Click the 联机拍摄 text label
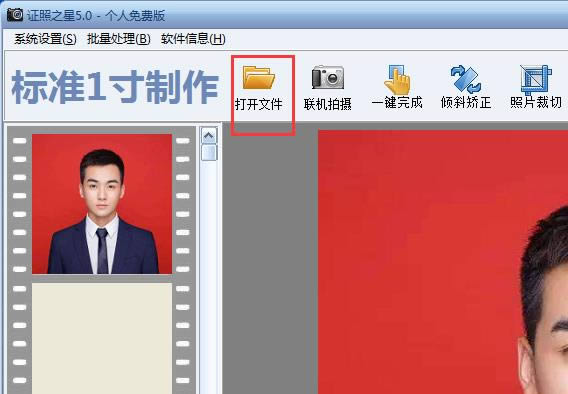The image size is (568, 394). [x=327, y=104]
